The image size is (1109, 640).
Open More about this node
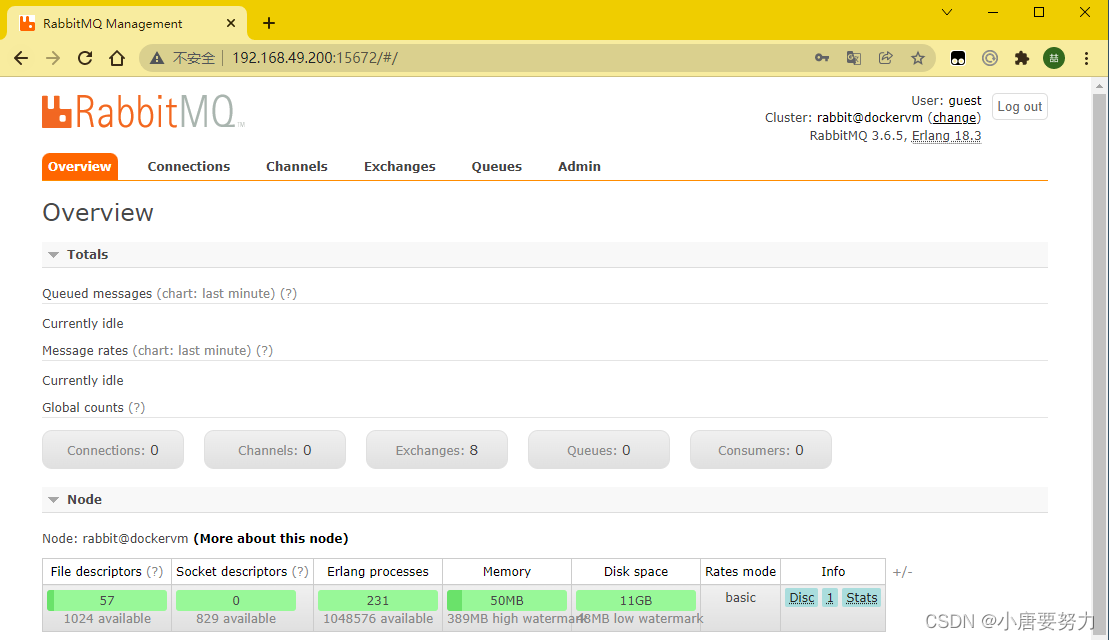click(271, 539)
